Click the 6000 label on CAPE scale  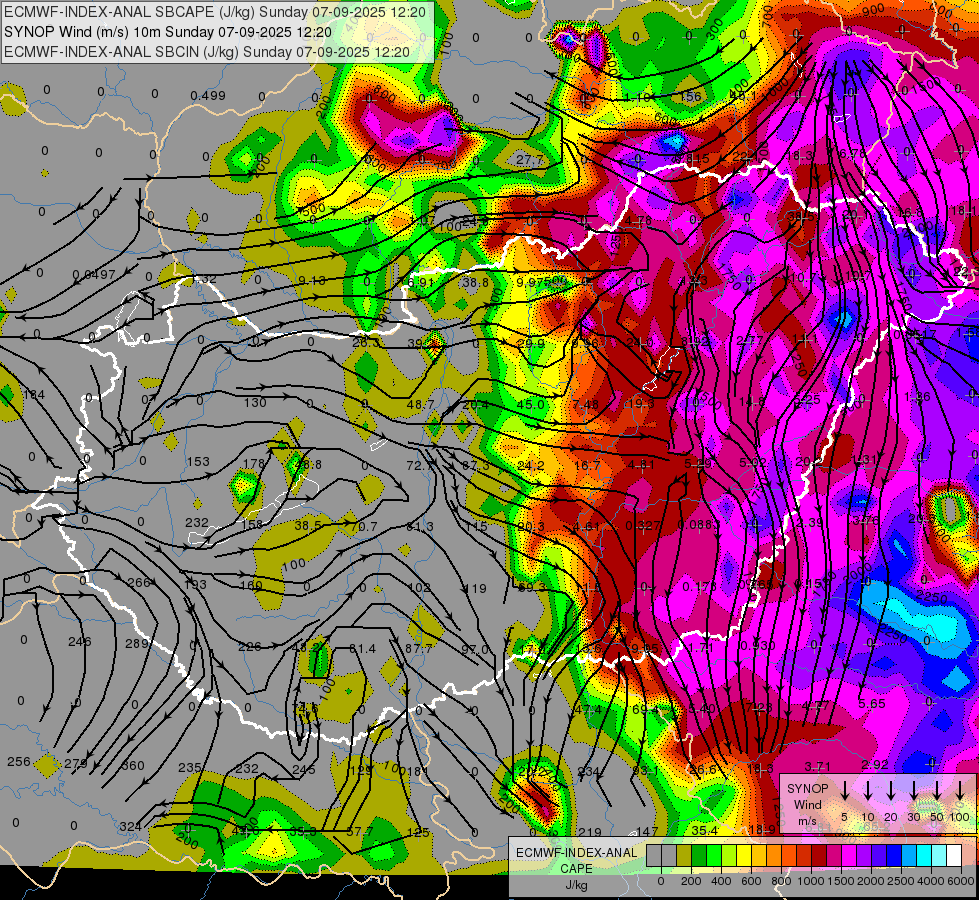(x=961, y=881)
